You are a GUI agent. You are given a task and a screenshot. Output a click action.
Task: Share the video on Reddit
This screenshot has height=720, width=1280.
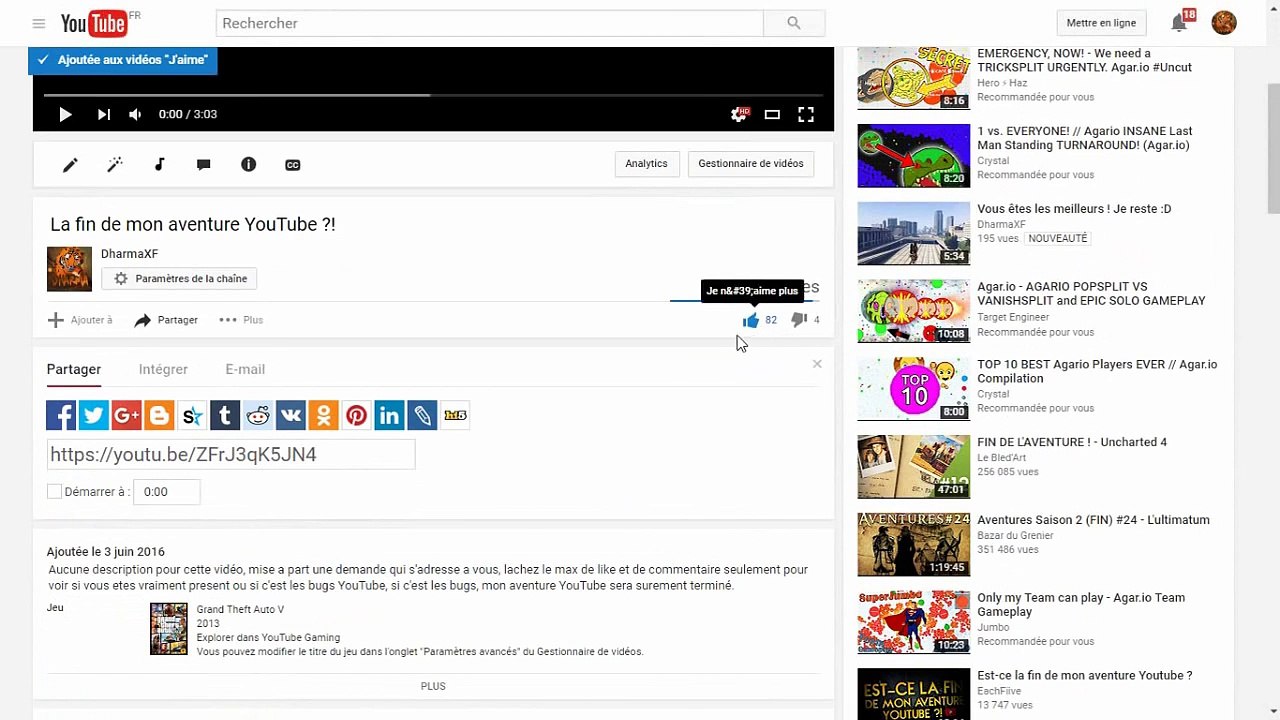tap(258, 415)
